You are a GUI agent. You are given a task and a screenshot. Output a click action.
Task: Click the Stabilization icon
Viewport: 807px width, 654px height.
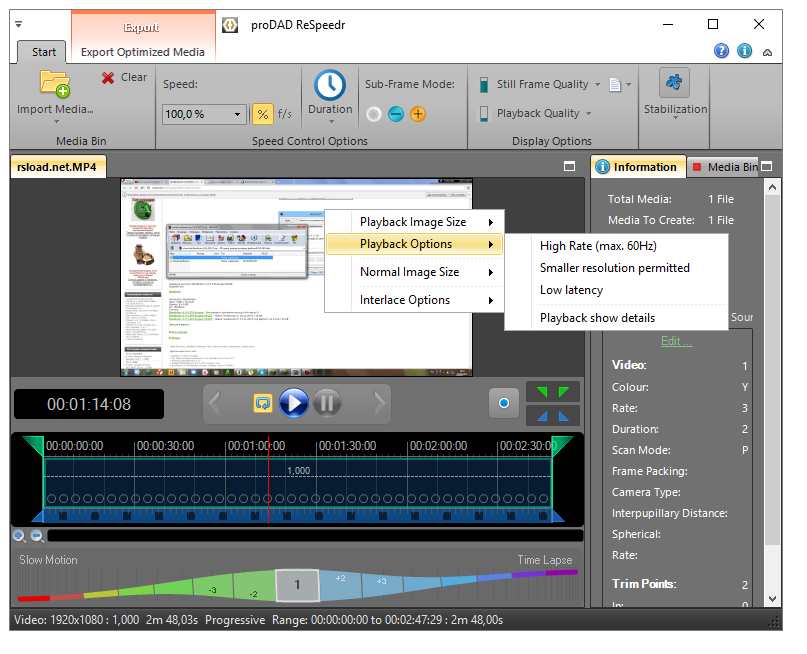(674, 82)
